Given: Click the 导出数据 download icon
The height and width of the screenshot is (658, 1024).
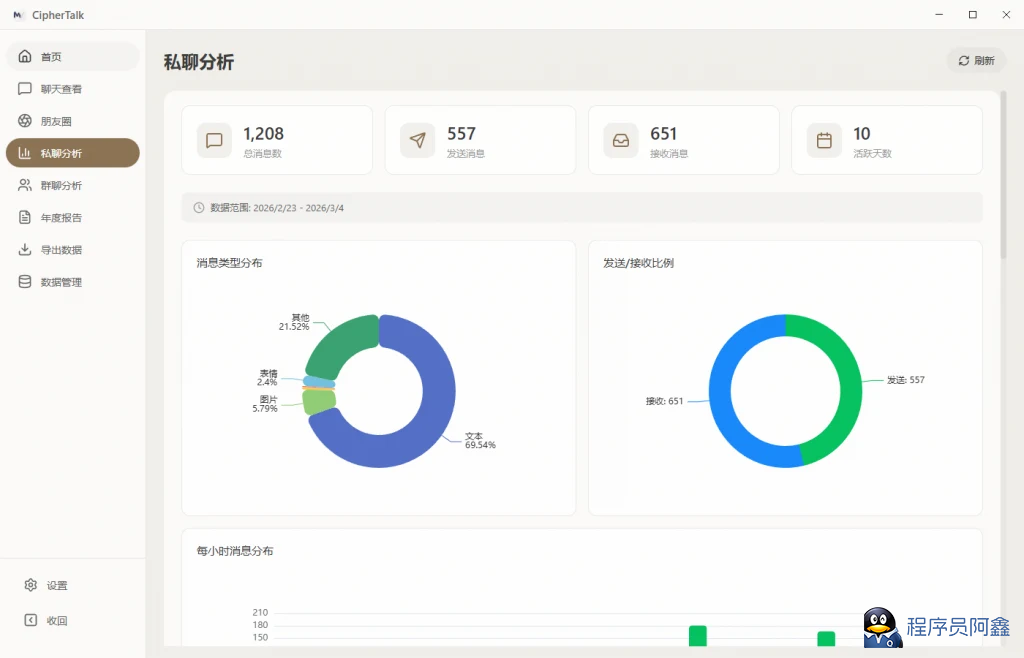Looking at the screenshot, I should (25, 250).
